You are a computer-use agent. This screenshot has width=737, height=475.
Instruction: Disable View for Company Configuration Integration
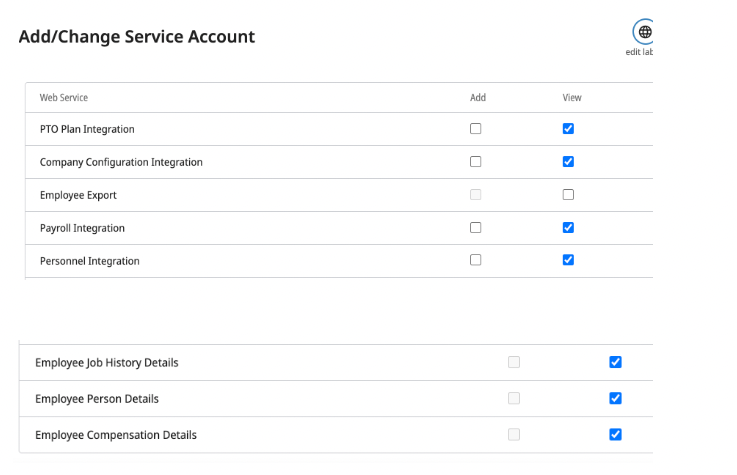click(x=568, y=162)
